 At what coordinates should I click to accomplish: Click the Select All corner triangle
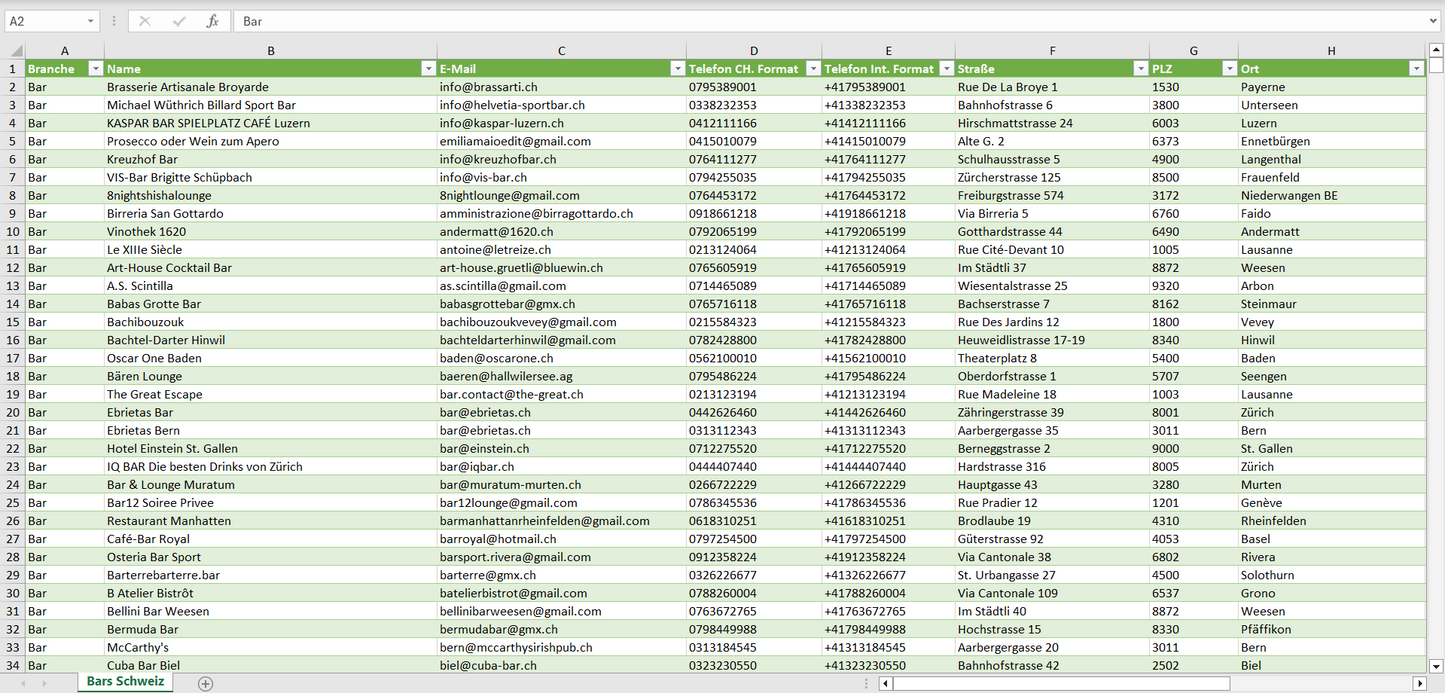tap(15, 51)
